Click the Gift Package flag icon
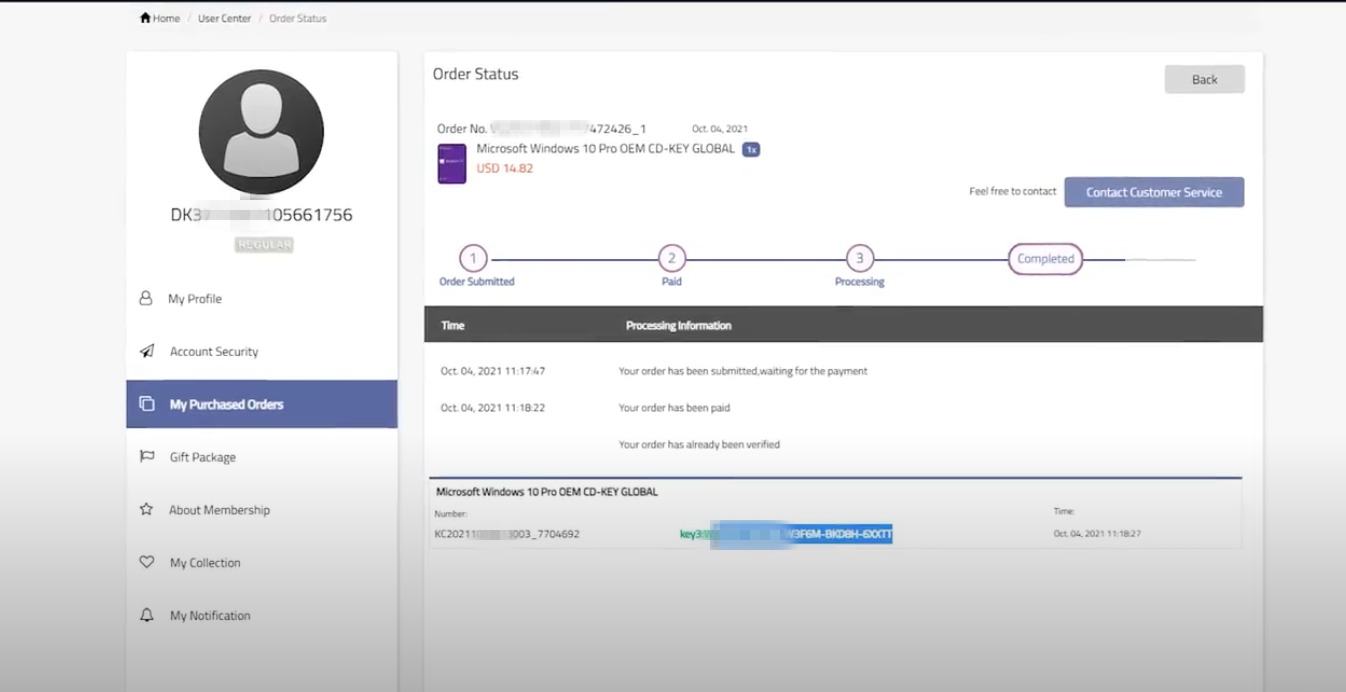Screen dimensions: 1346x692 (x=147, y=457)
